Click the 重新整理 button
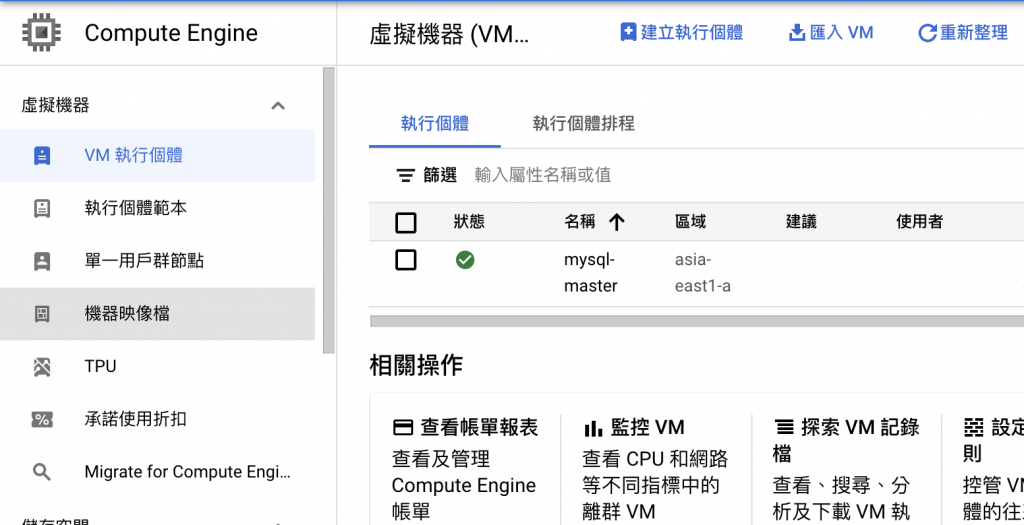This screenshot has width=1024, height=525. [963, 33]
